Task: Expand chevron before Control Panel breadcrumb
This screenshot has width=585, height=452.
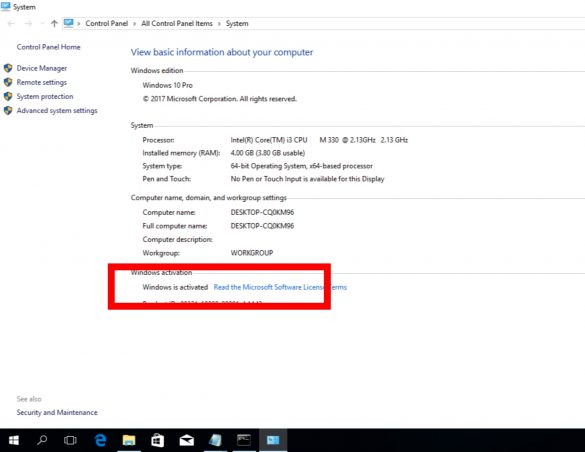Action: point(79,24)
